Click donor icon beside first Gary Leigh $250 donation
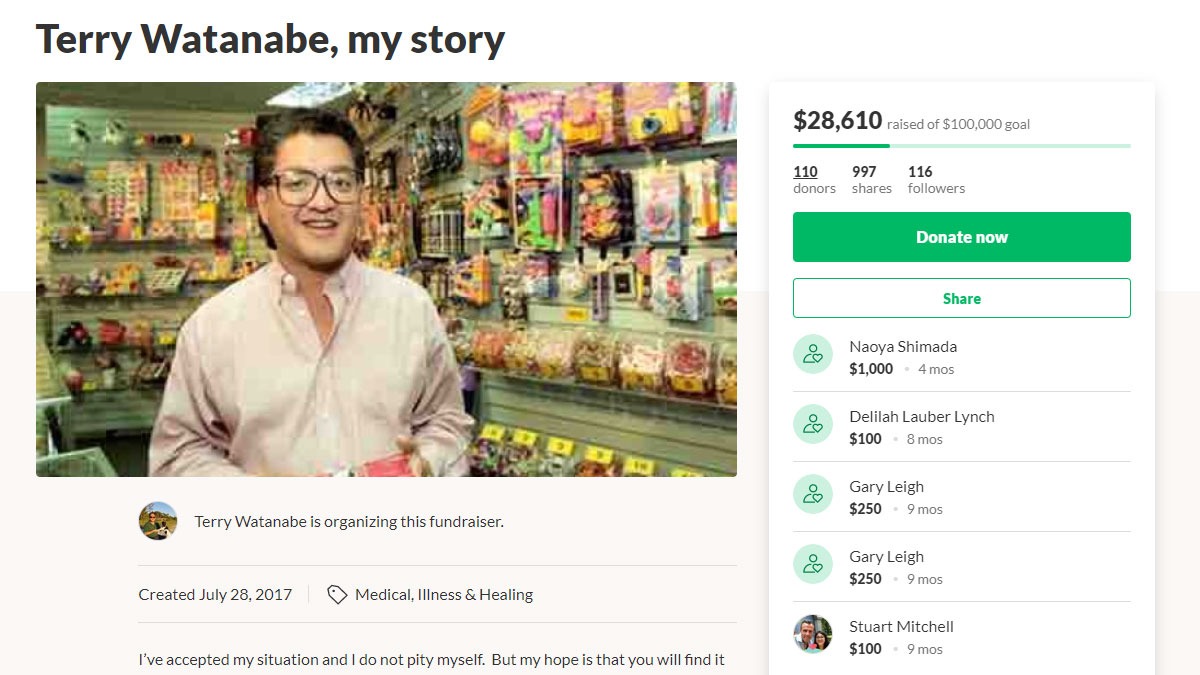Viewport: 1200px width, 675px height. 813,494
